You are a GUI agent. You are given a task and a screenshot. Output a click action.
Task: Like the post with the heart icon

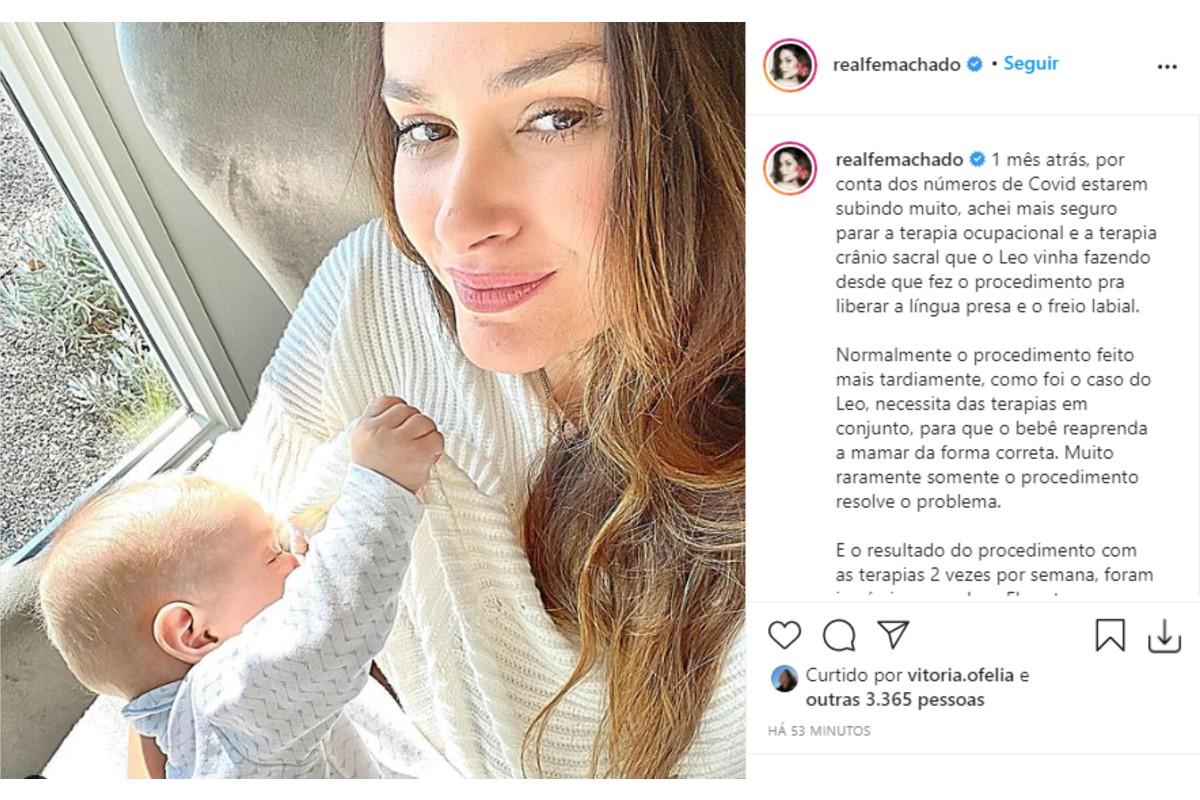(785, 635)
